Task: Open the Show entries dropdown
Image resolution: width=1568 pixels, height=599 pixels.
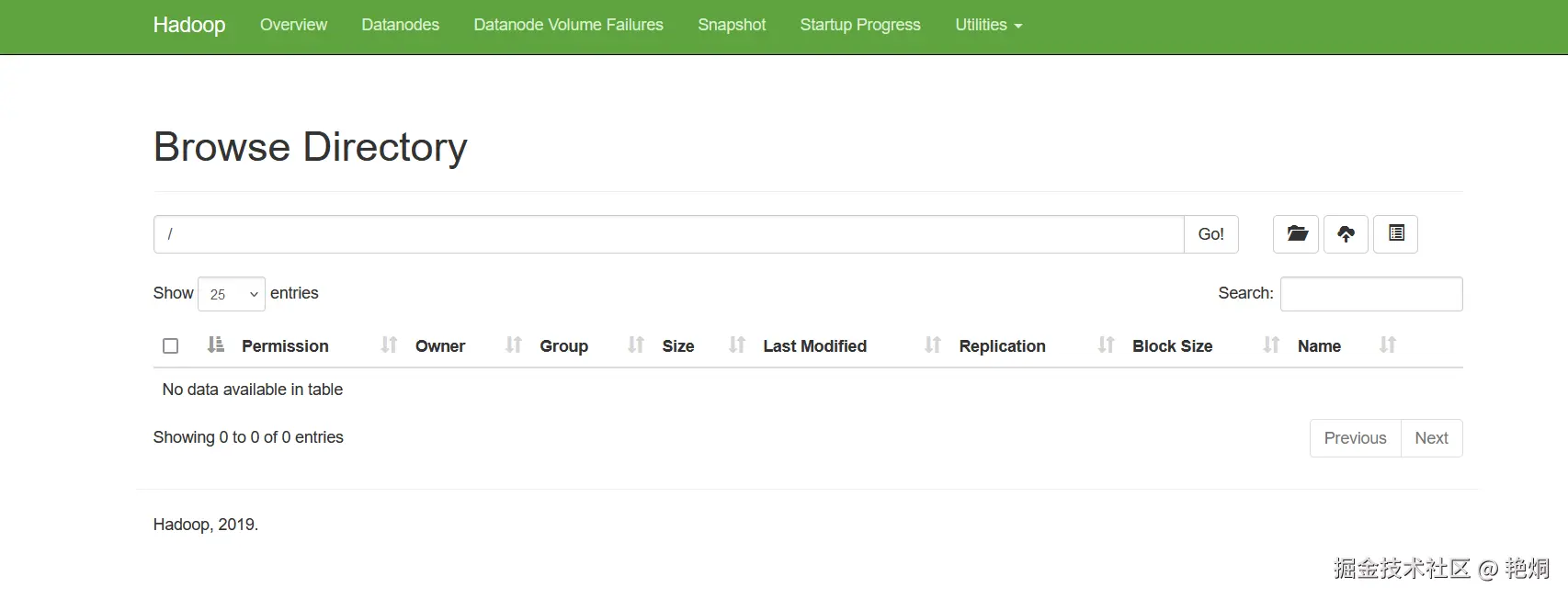Action: 232,294
